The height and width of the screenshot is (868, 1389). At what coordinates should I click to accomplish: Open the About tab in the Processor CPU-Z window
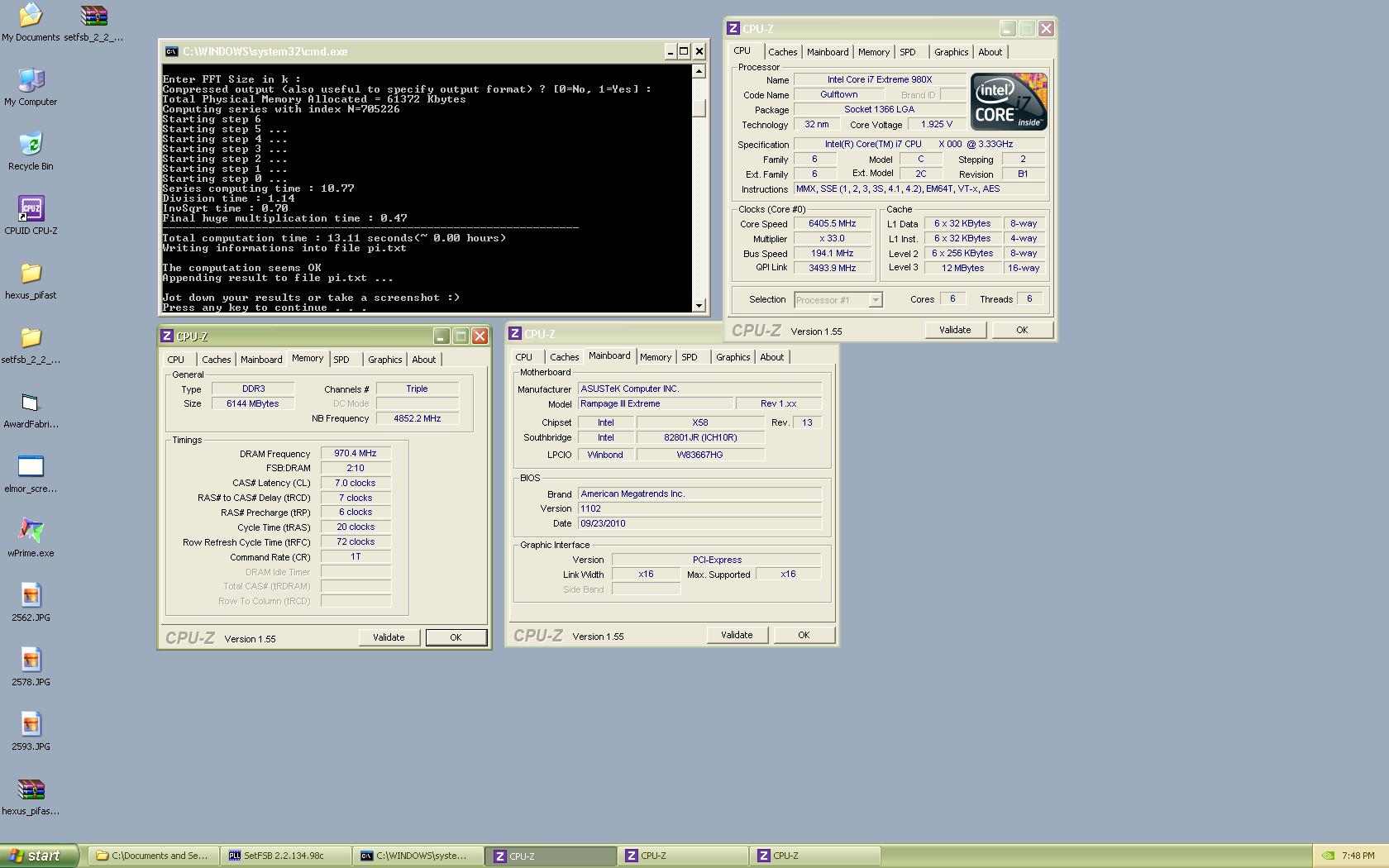click(990, 52)
